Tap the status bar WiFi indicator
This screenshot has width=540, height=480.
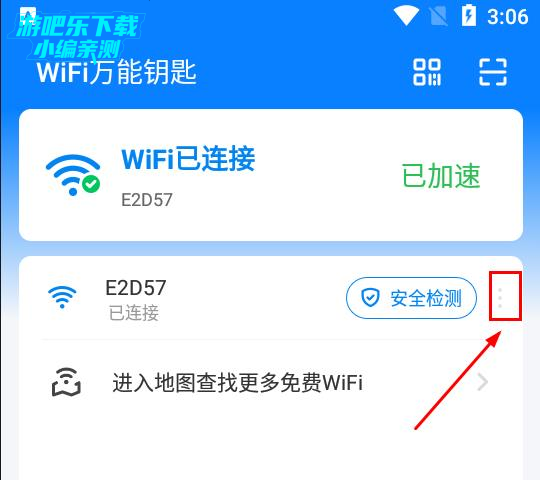coord(406,16)
